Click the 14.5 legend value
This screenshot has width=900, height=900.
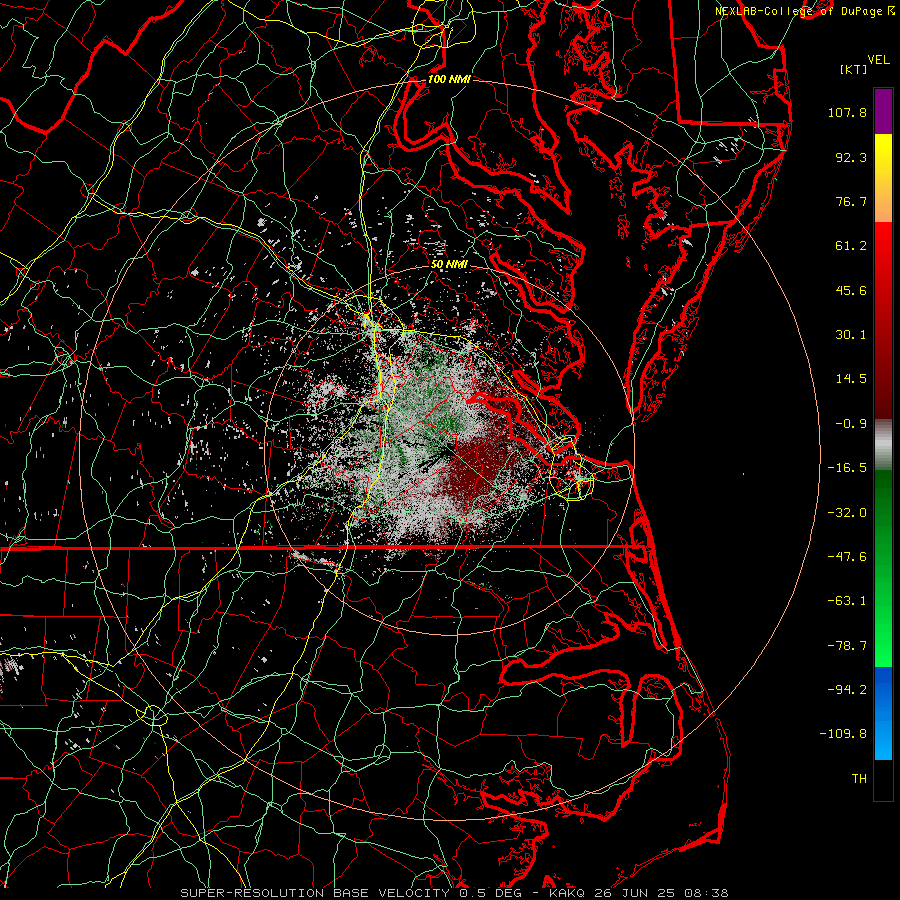click(x=851, y=379)
